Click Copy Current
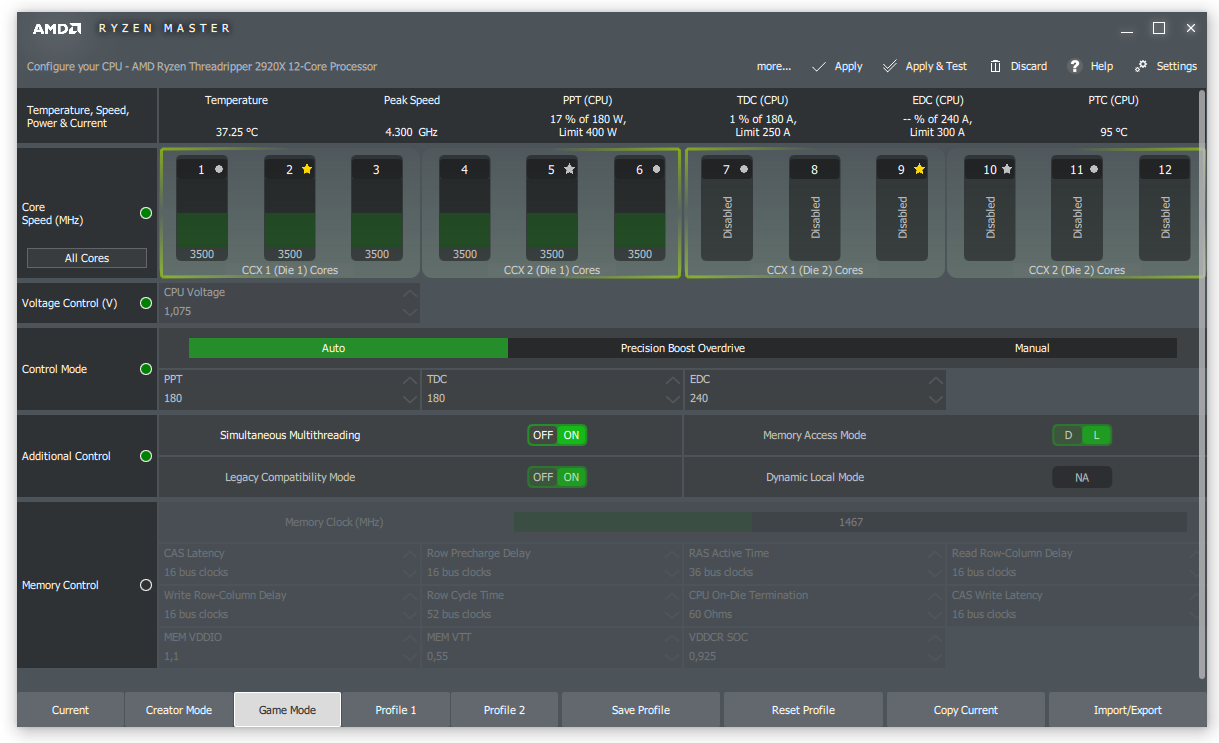 click(x=966, y=710)
